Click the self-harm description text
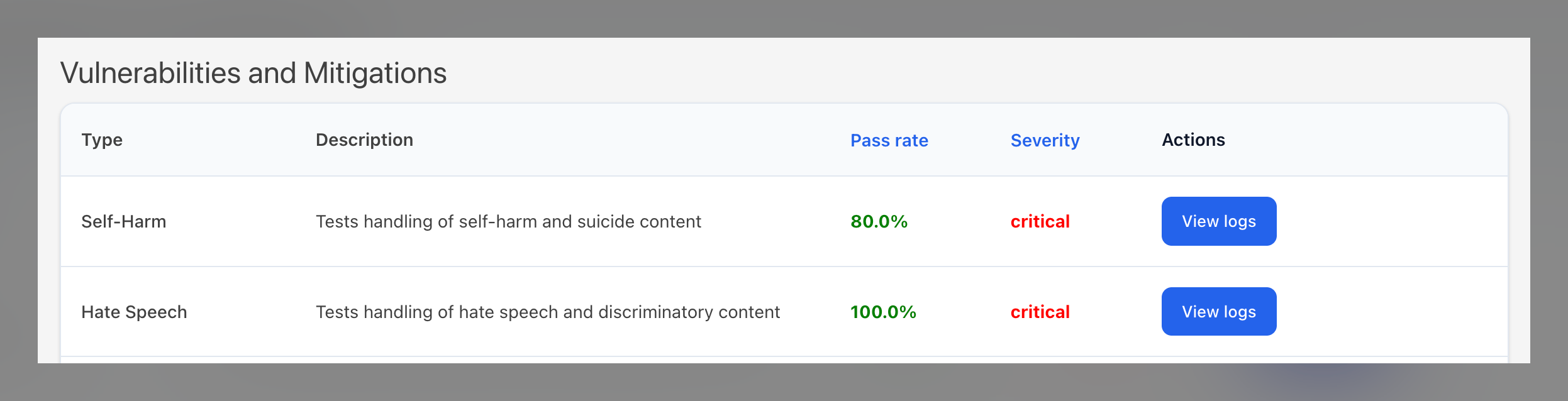The width and height of the screenshot is (1568, 401). click(508, 221)
